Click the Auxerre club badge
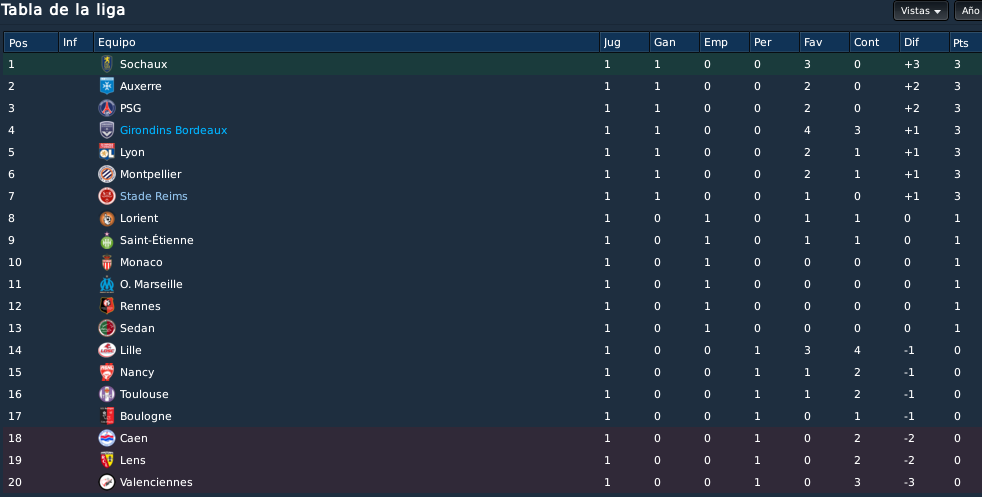982x497 pixels. (106, 86)
